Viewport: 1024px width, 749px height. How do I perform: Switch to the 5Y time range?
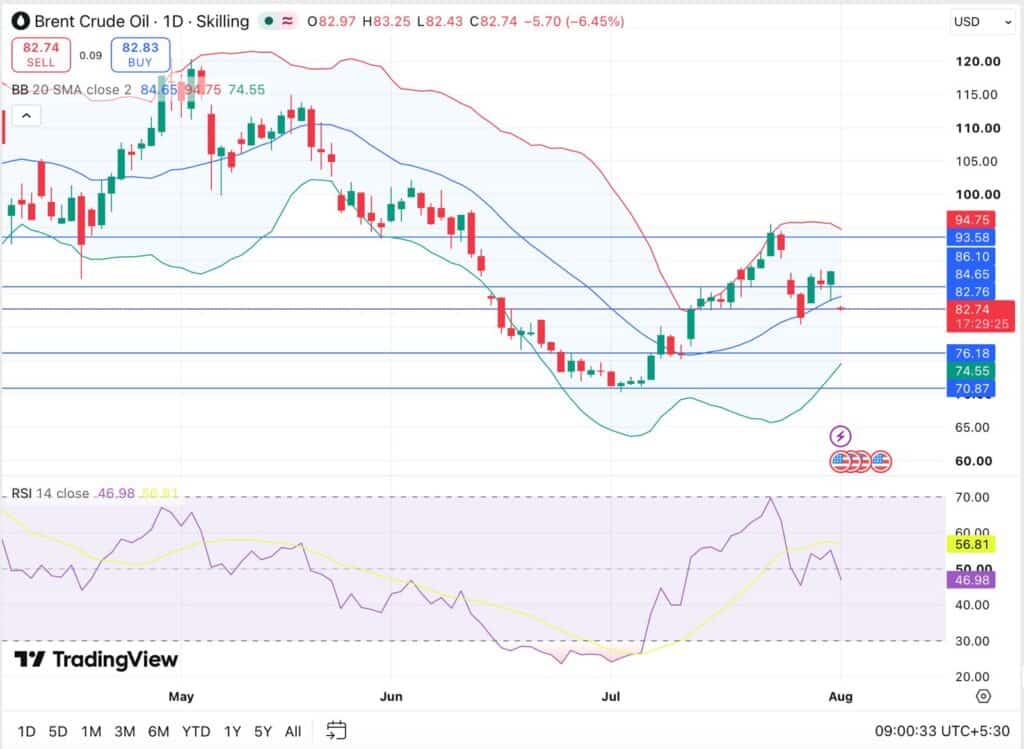pos(263,731)
